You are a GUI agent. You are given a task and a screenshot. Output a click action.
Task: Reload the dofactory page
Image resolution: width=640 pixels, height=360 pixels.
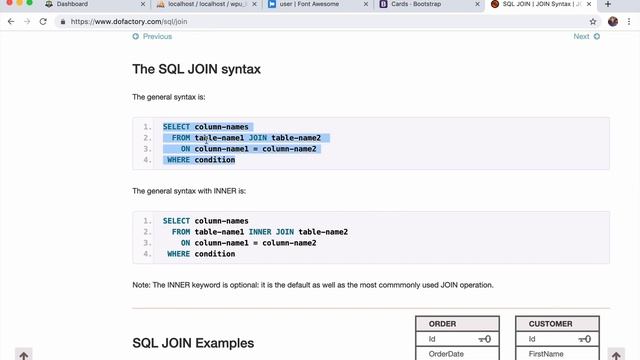tap(43, 22)
